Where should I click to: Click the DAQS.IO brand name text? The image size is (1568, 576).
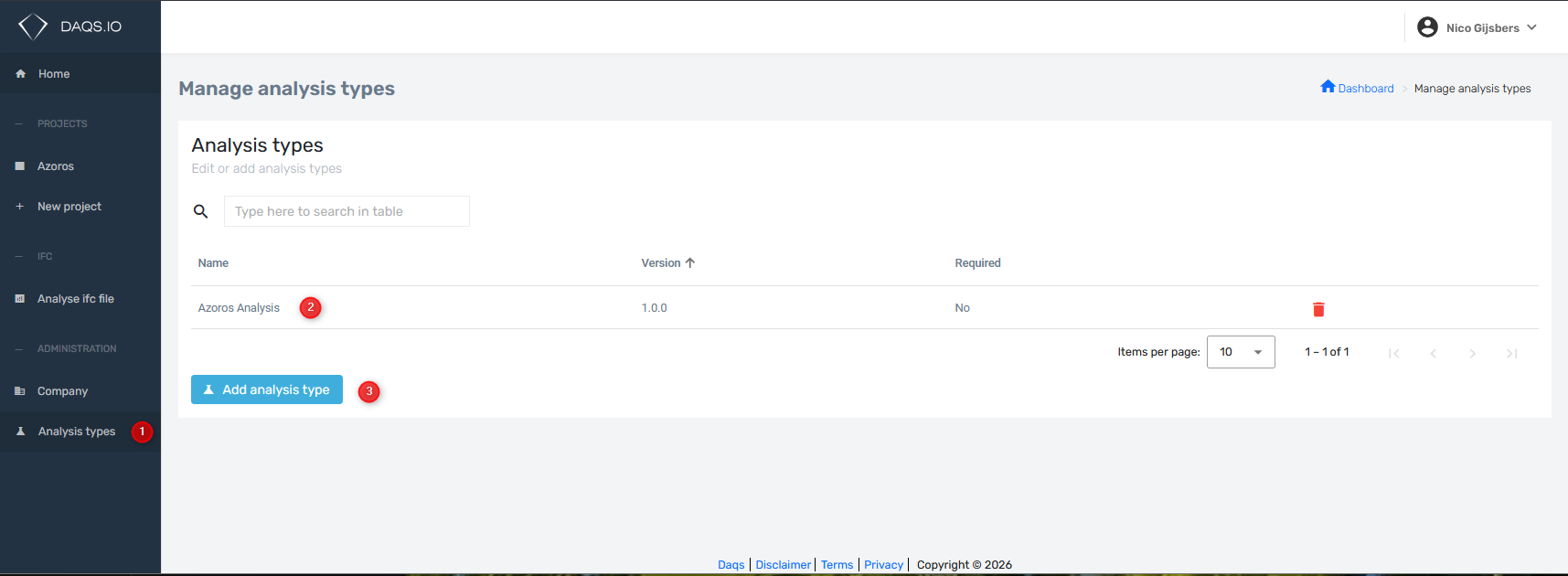click(91, 27)
